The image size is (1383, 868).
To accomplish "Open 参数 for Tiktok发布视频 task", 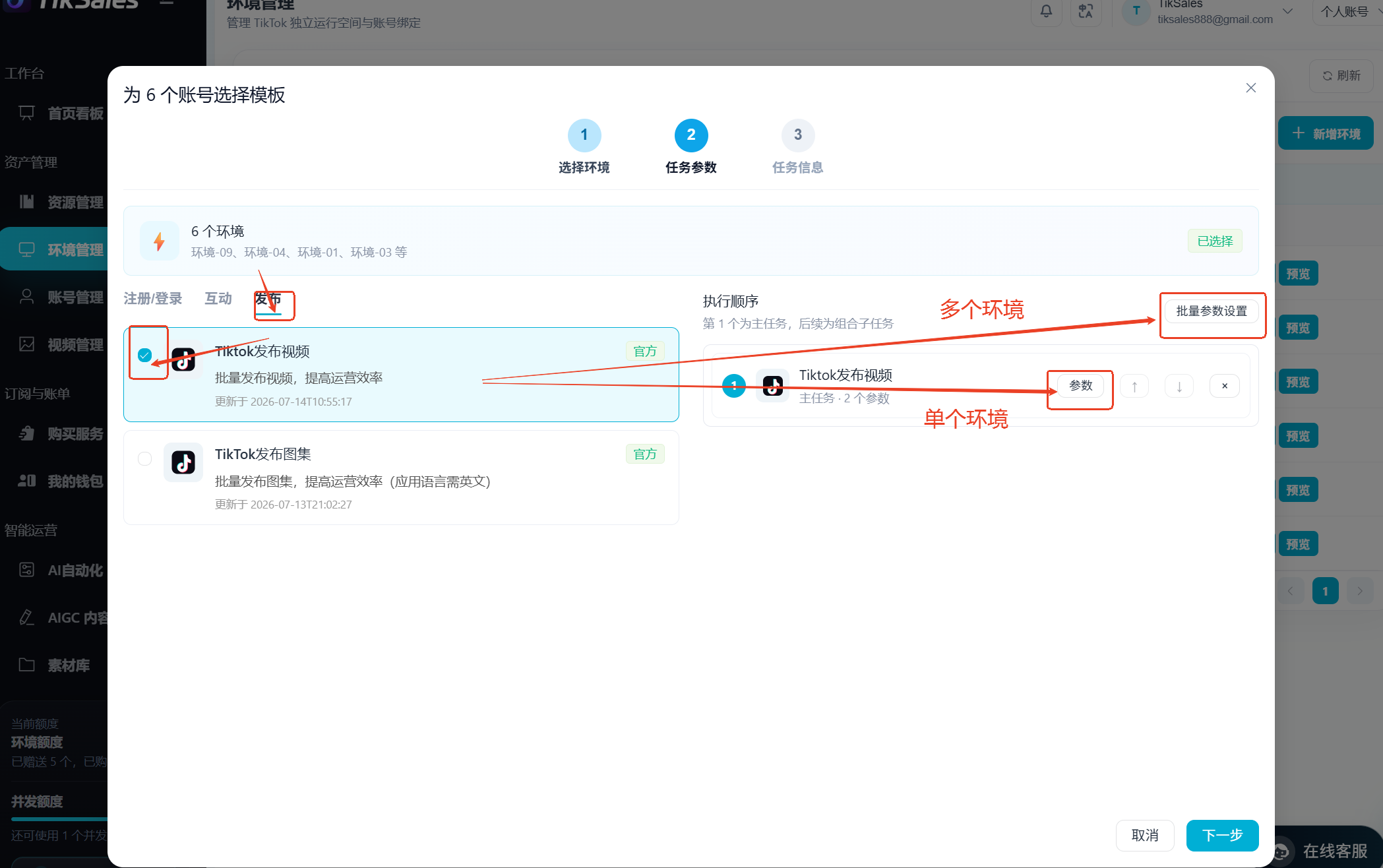I will 1080,386.
